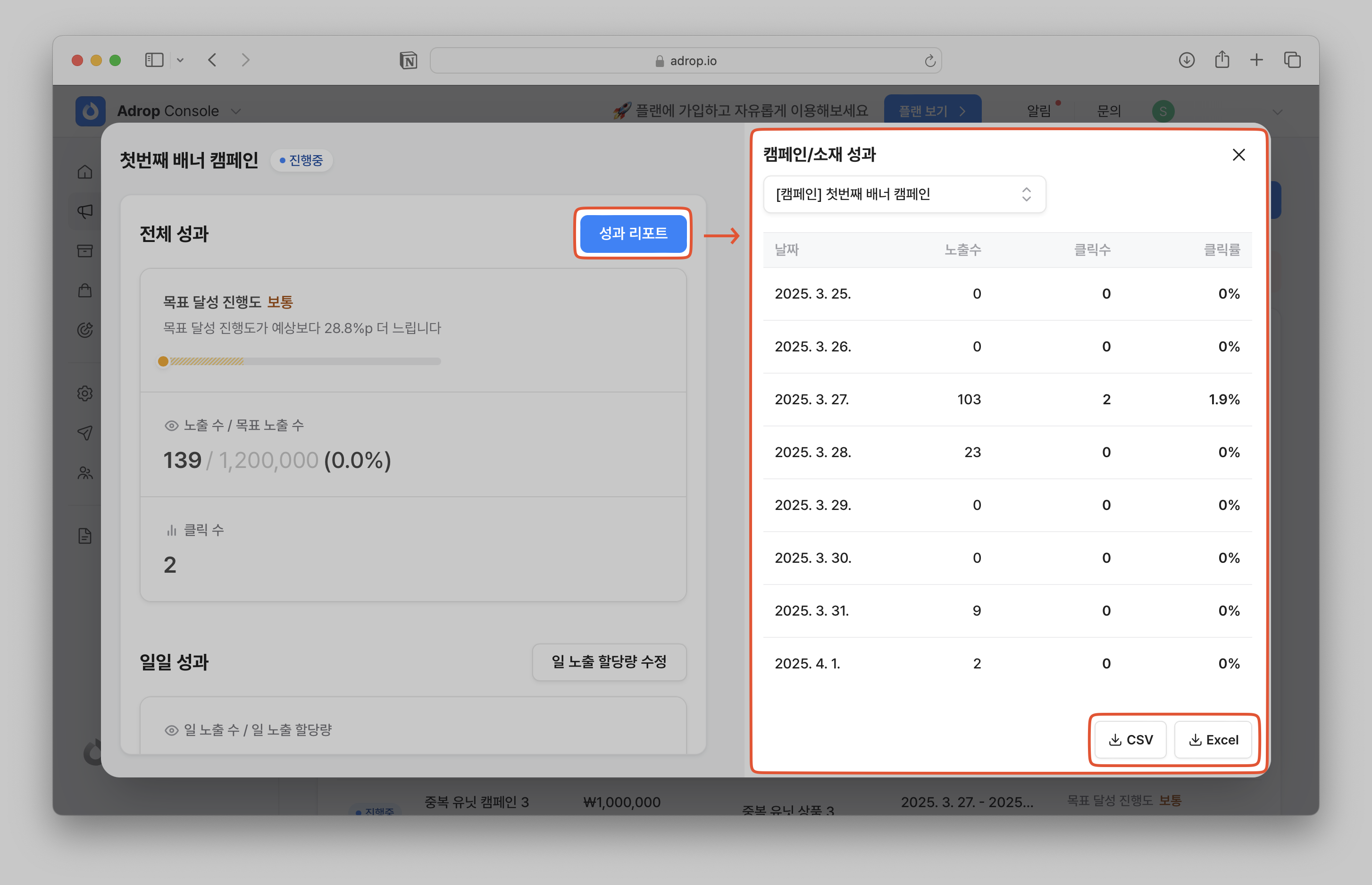Click the adrop.io address bar

(685, 60)
